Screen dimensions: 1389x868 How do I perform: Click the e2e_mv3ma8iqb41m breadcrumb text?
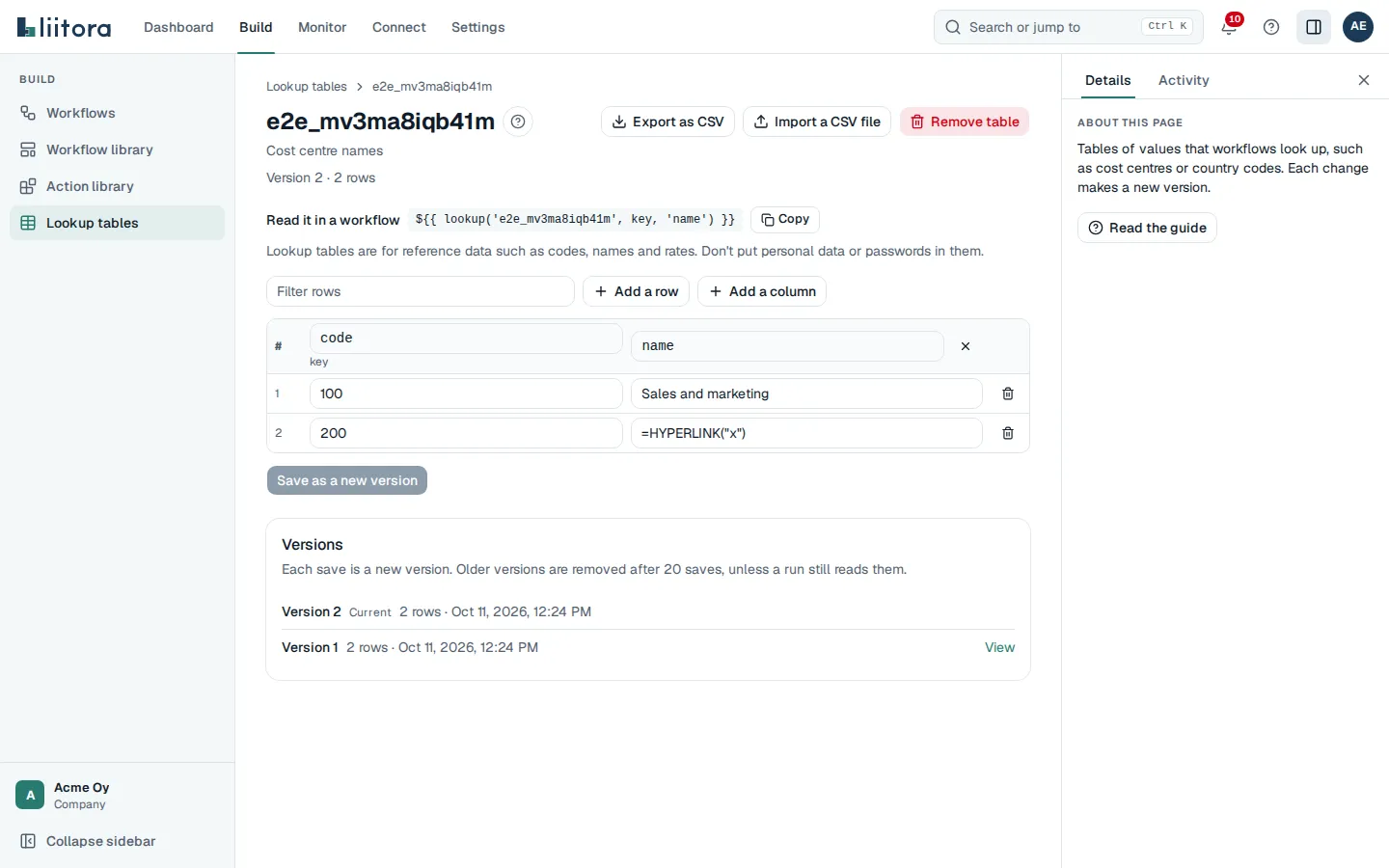432,87
